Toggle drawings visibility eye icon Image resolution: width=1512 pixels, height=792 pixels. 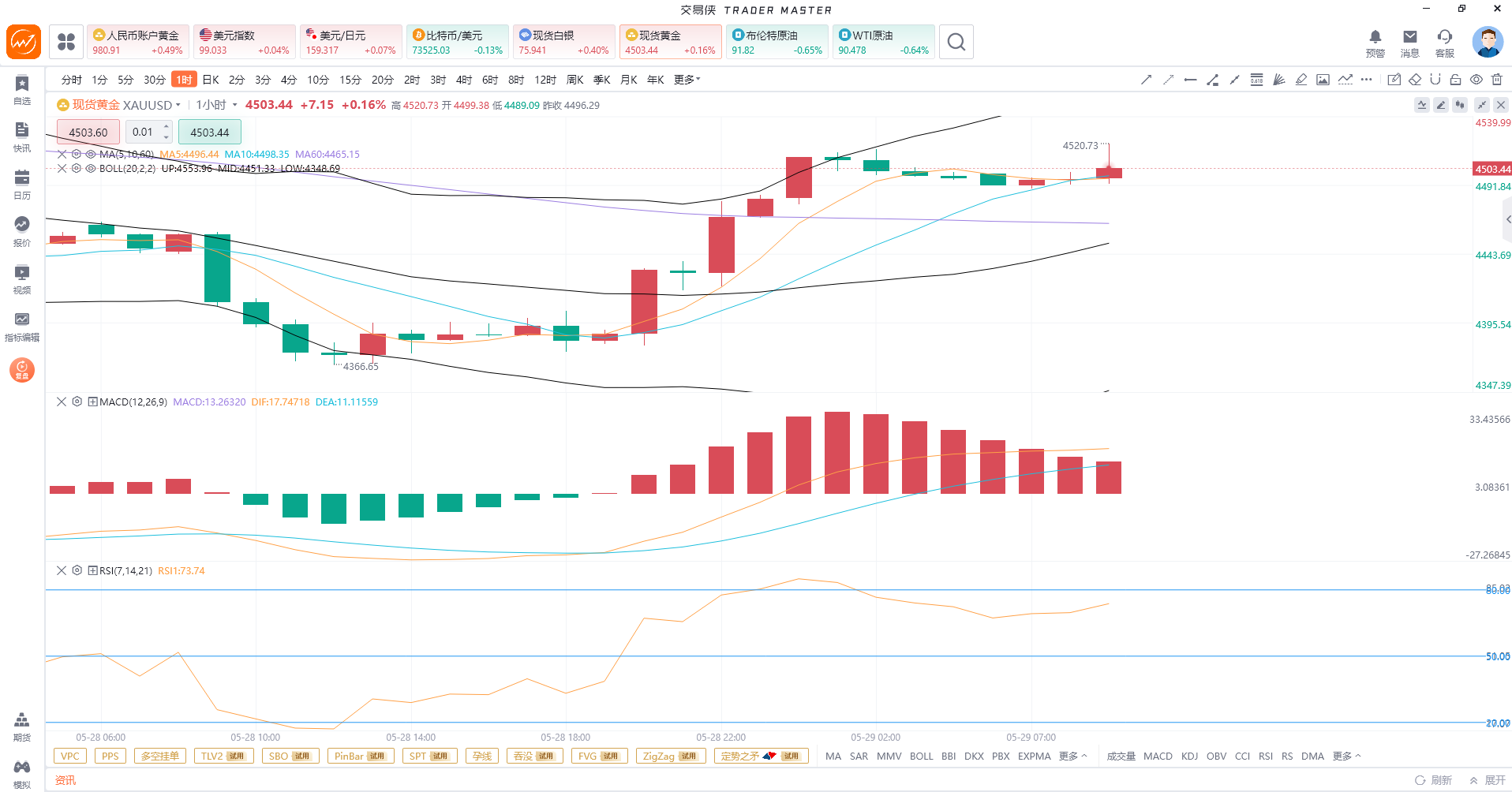(1476, 80)
